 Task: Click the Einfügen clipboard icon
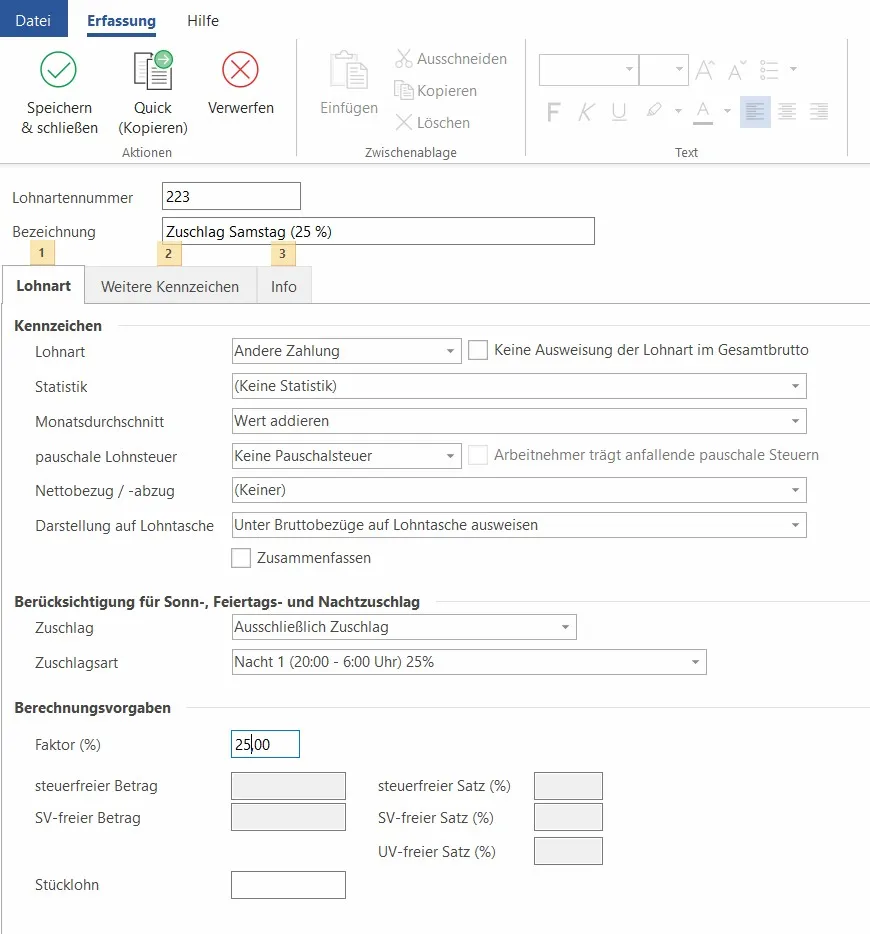coord(349,71)
